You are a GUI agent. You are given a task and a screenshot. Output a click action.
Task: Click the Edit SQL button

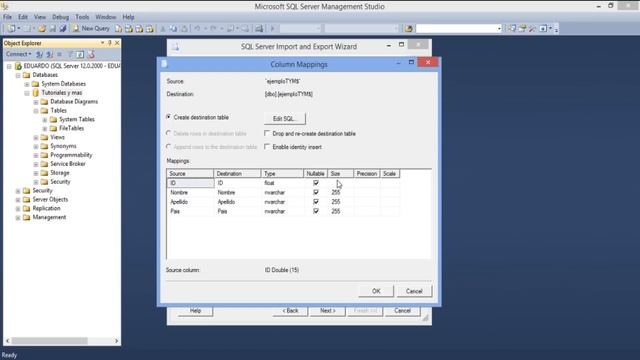pyautogui.click(x=284, y=119)
